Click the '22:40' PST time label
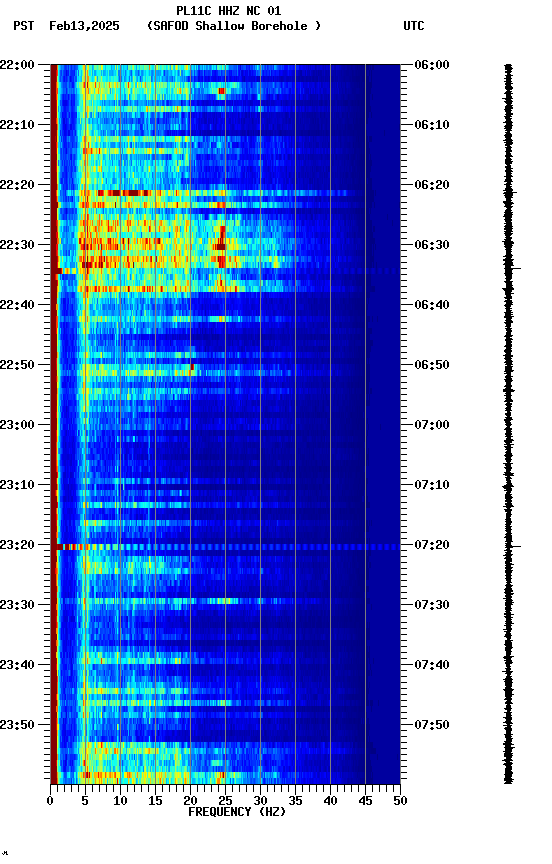This screenshot has height=864, width=552. (17, 305)
